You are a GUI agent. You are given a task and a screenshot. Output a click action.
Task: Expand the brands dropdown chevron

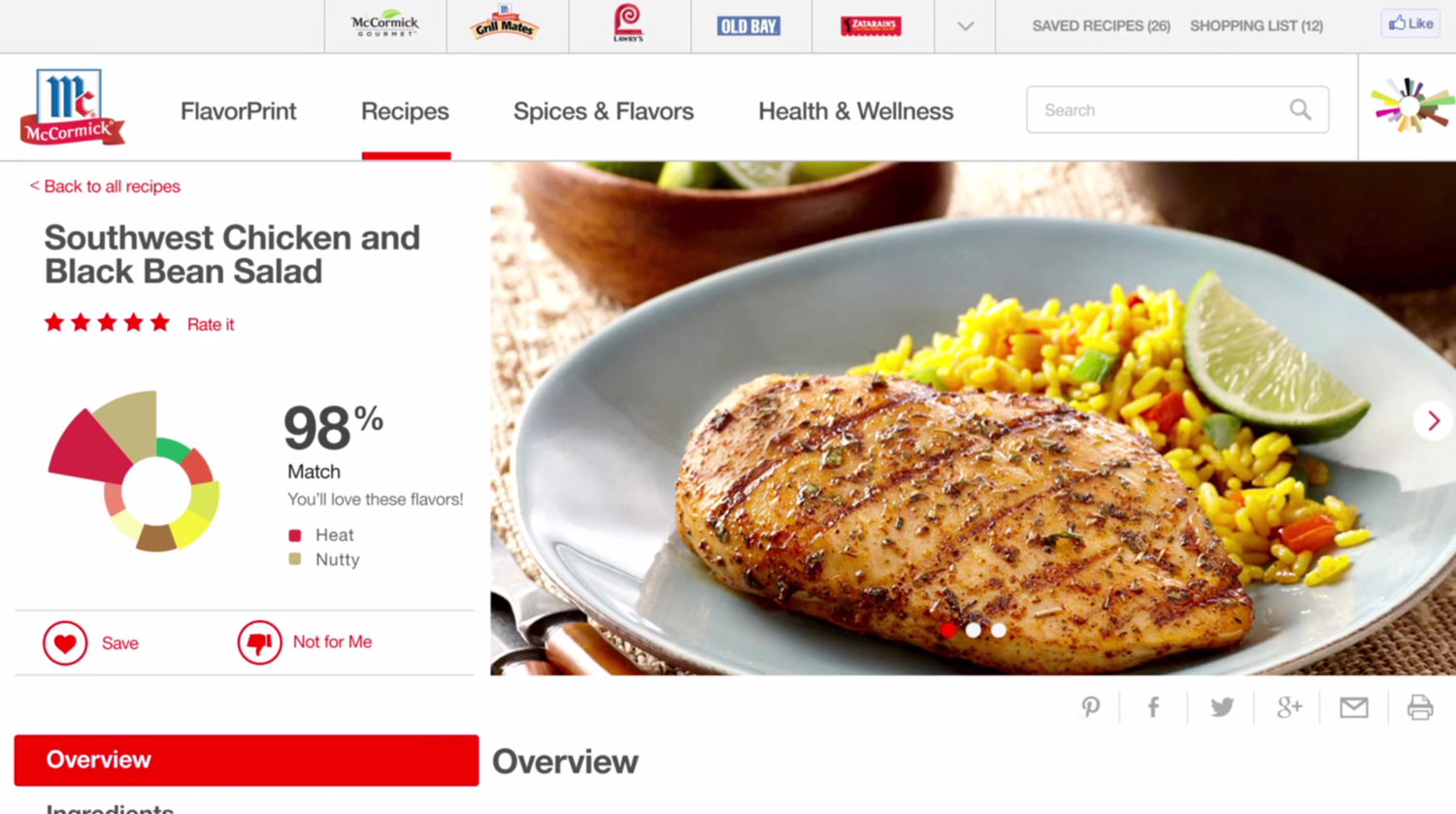[x=965, y=26]
